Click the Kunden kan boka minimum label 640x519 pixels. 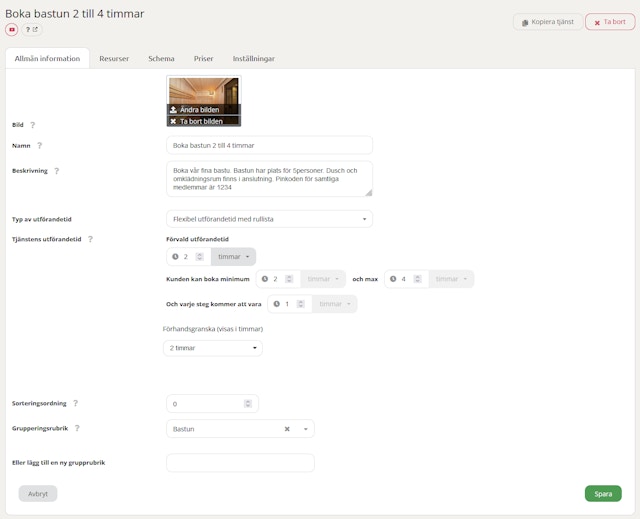208,279
